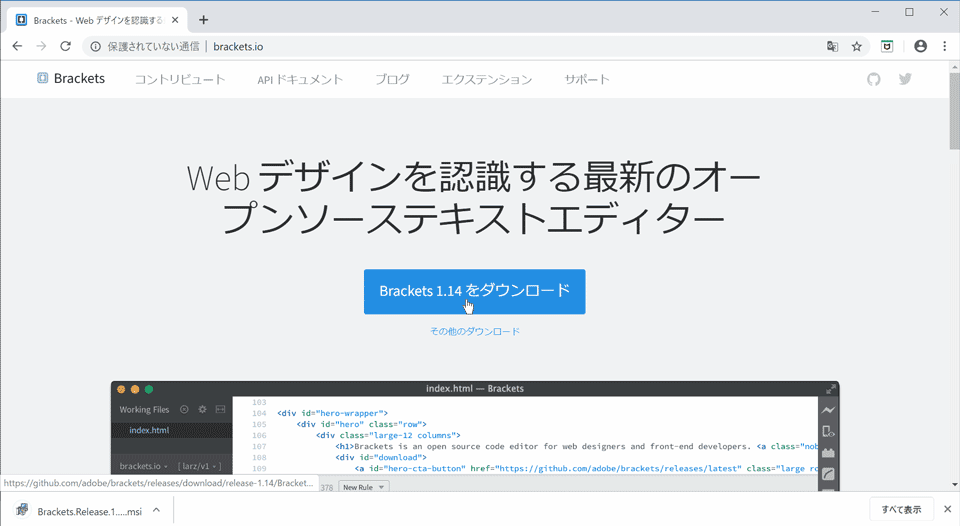This screenshot has width=960, height=526.
Task: Click すべて表示 in the download bar
Action: coord(901,509)
